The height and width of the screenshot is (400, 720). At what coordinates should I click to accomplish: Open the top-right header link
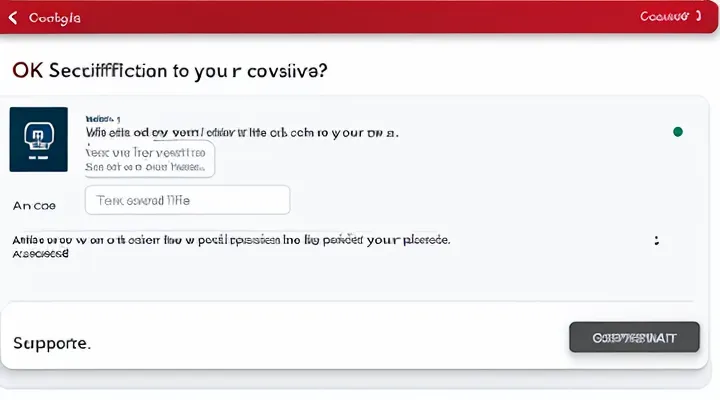tap(665, 17)
